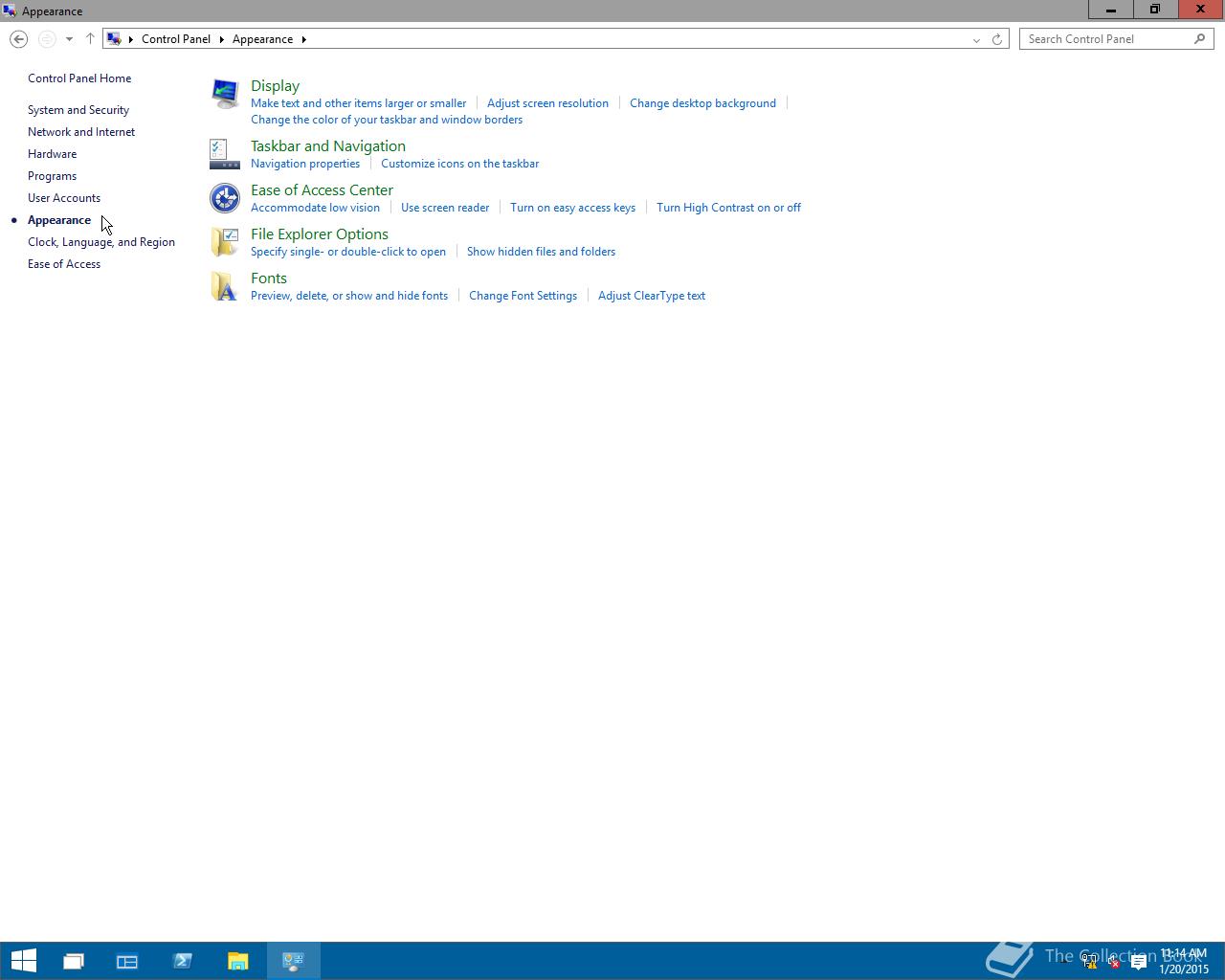Click Adjust ClearType text

[x=652, y=296]
